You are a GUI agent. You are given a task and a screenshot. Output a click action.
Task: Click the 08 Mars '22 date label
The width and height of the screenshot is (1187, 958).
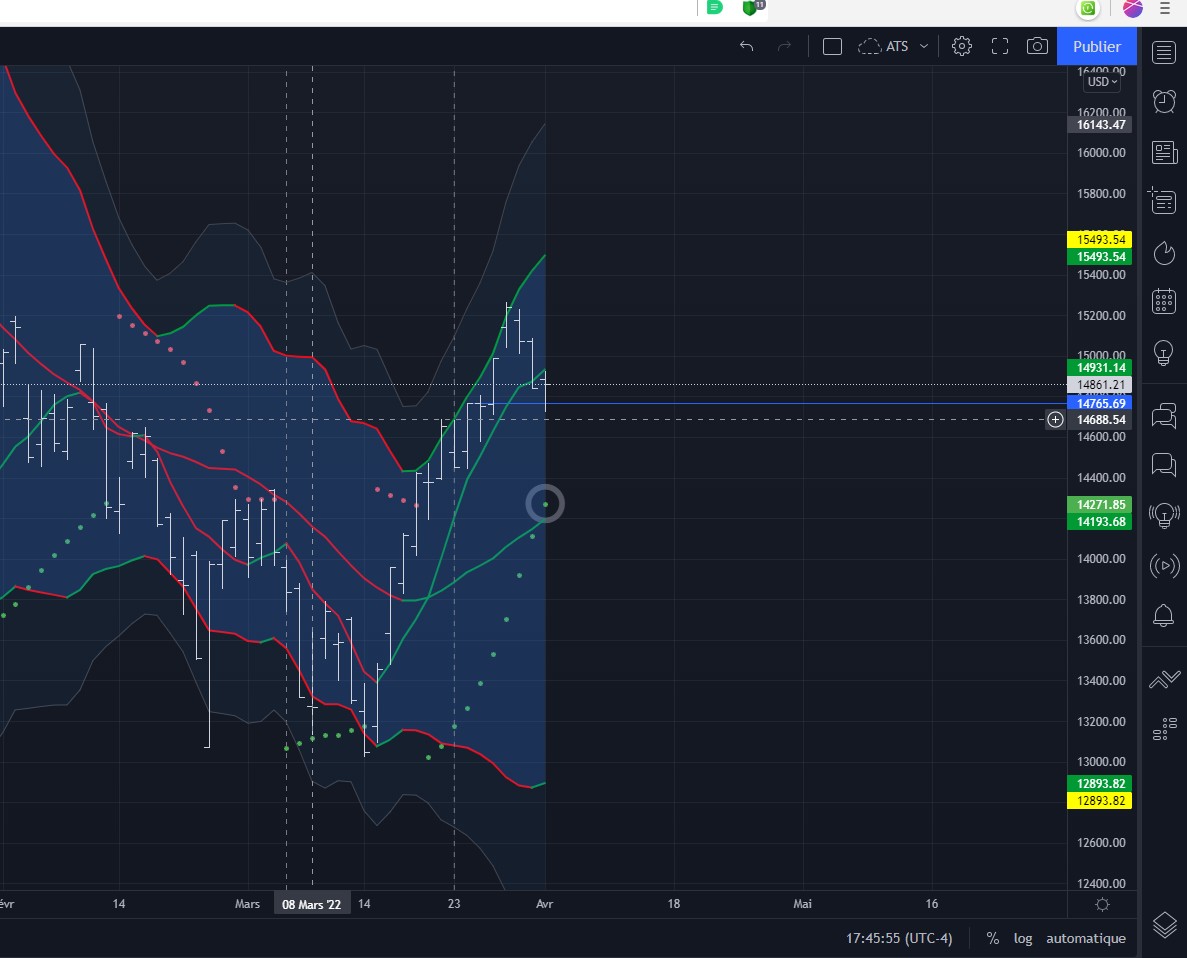[x=312, y=904]
